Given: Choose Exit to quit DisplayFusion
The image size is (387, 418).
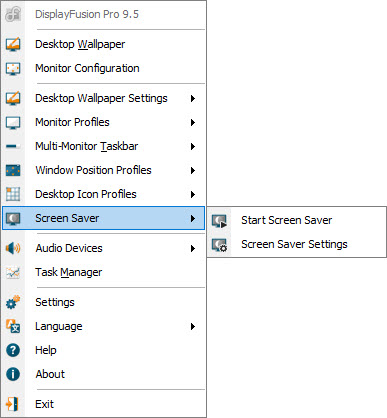Looking at the screenshot, I should (x=104, y=404).
